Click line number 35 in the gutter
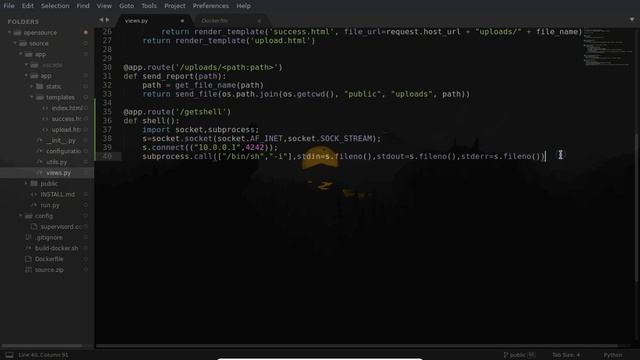 pyautogui.click(x=107, y=112)
